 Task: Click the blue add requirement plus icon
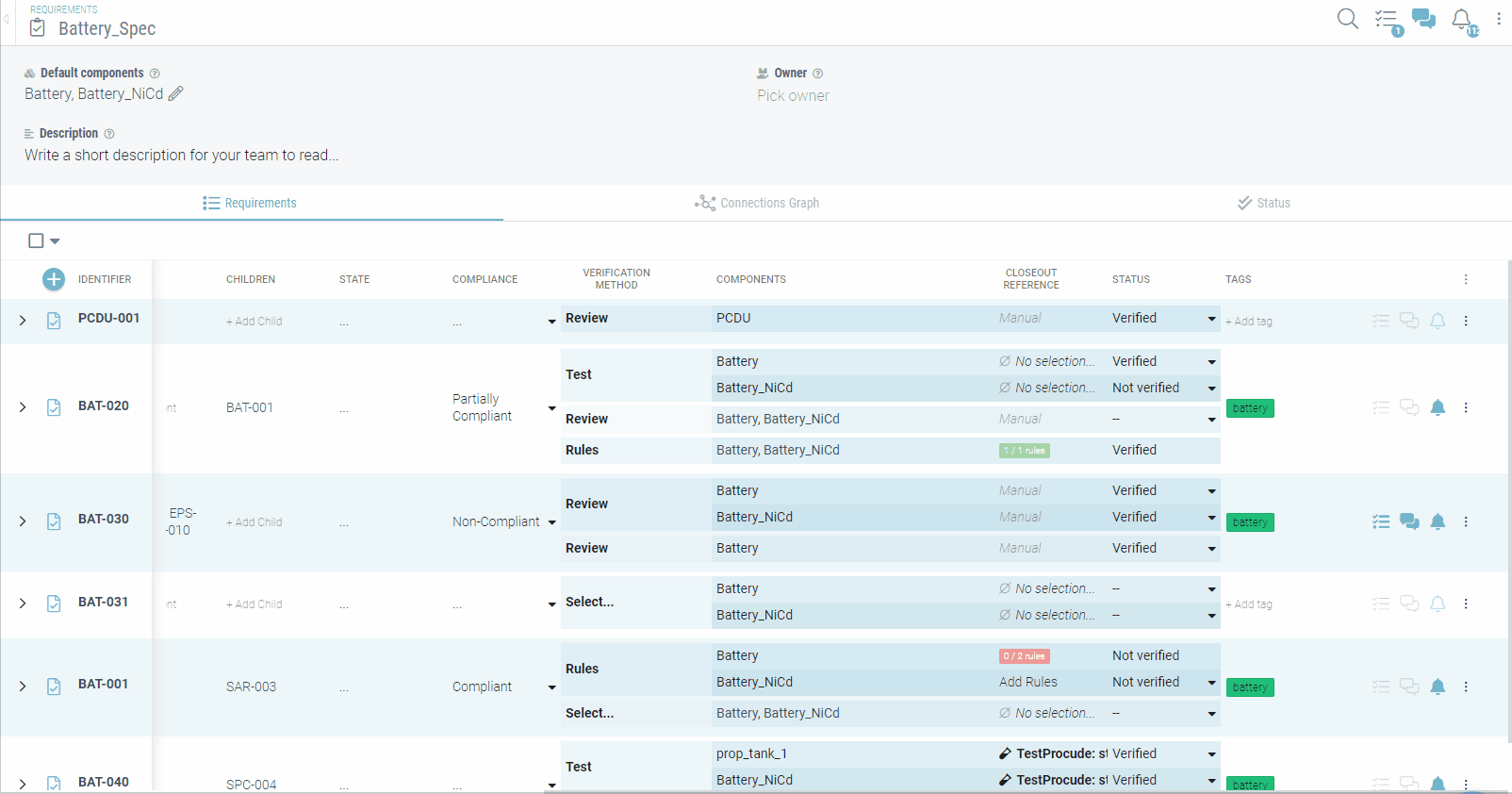pyautogui.click(x=54, y=279)
